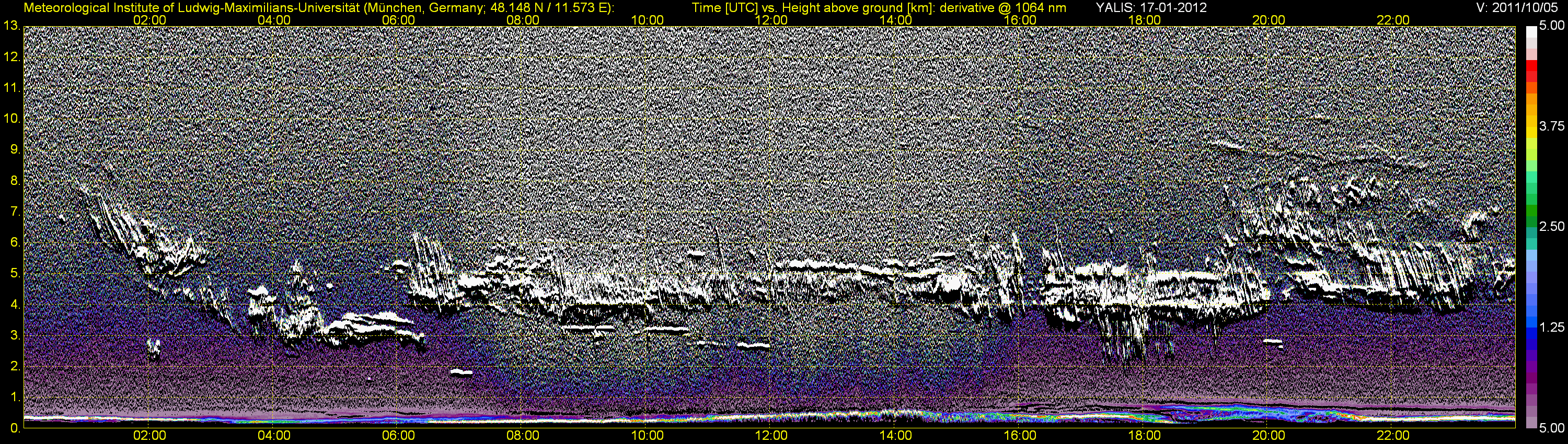Click height axis label '1.'
Image resolution: width=1568 pixels, height=444 pixels.
pos(15,398)
